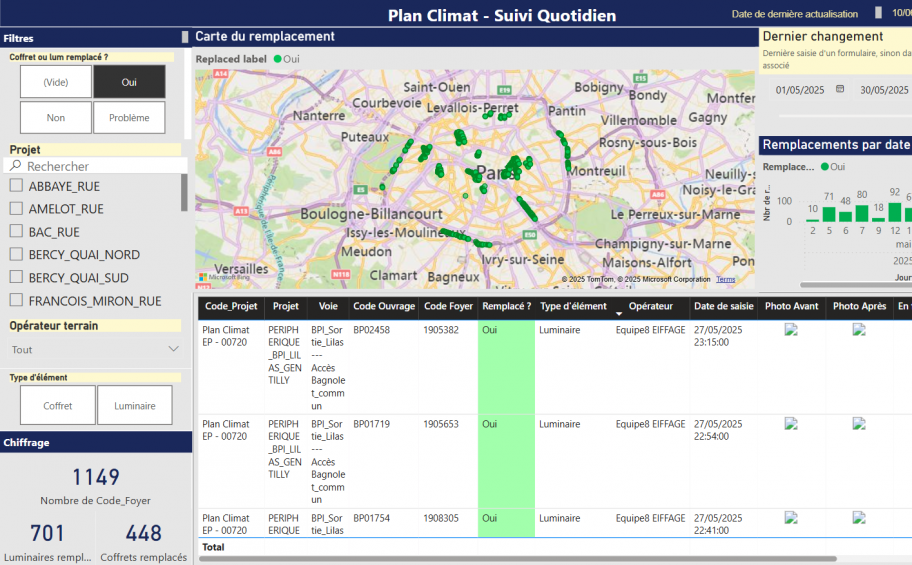Open Photo Après image for foyer 1908305
This screenshot has height=565, width=912.
tap(859, 518)
